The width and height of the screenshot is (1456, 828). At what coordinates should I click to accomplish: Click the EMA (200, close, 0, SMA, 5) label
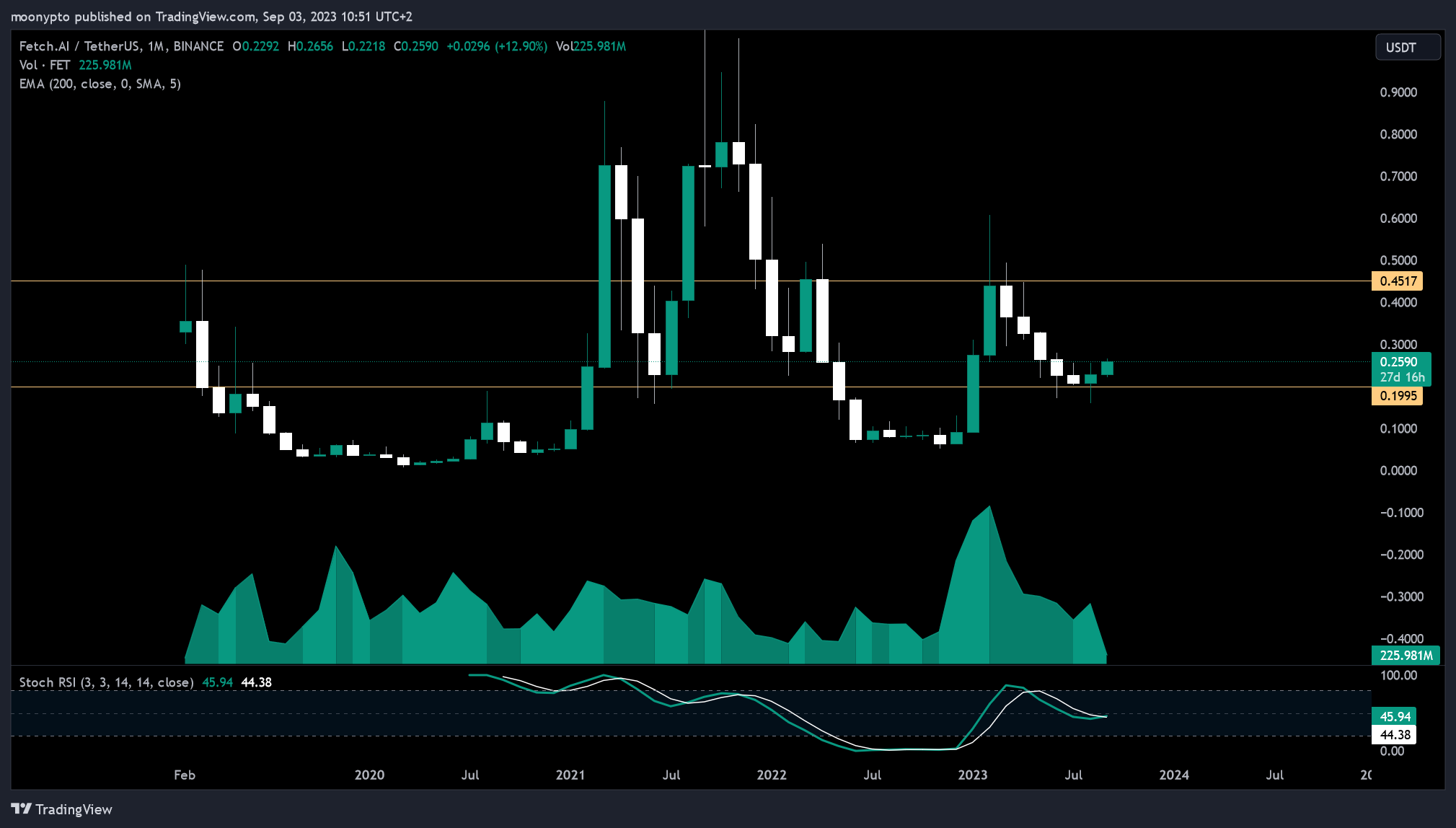click(100, 84)
